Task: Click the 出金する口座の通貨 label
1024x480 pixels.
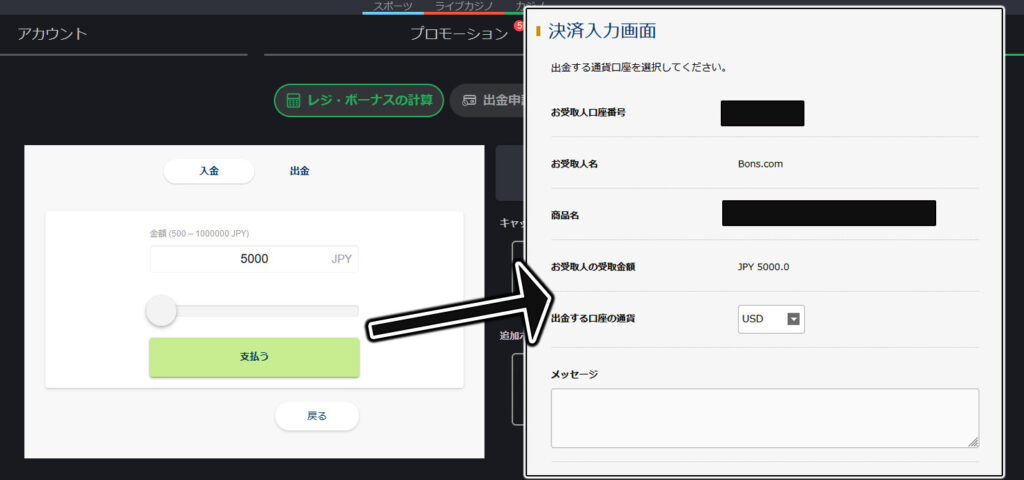Action: [594, 319]
